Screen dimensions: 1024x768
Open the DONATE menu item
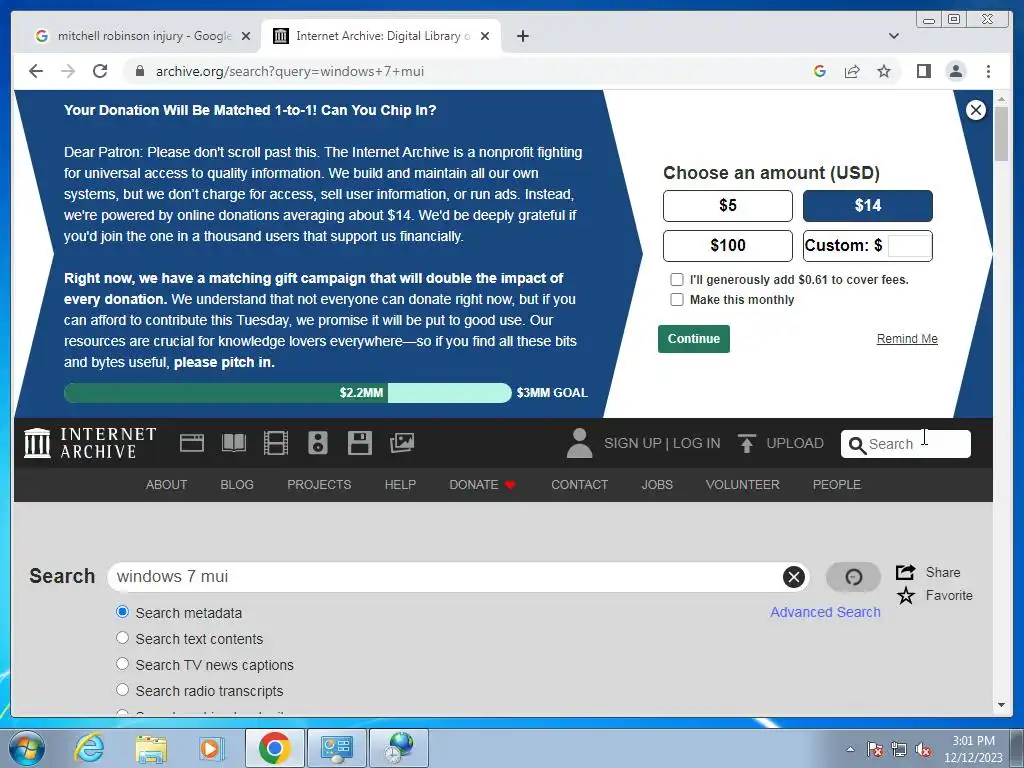coord(482,485)
